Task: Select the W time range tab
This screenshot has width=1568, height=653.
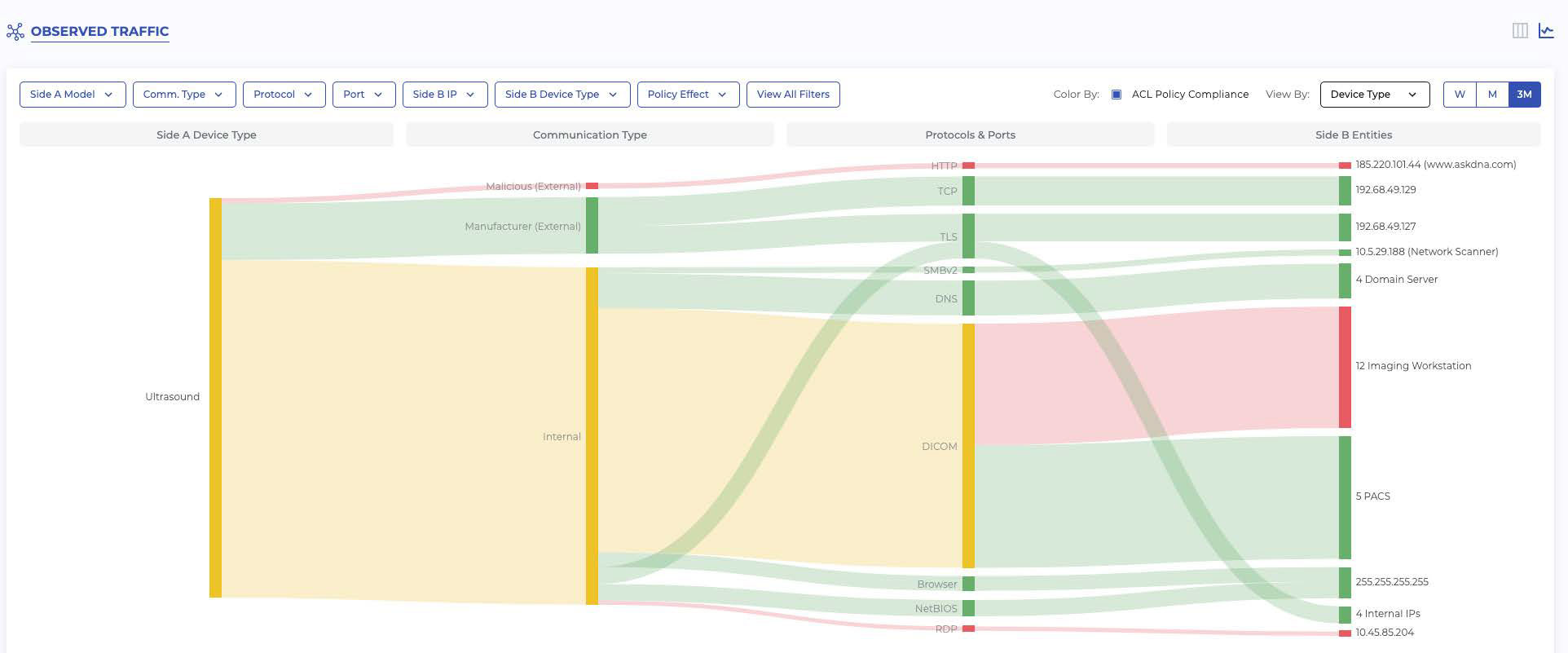Action: (1460, 95)
